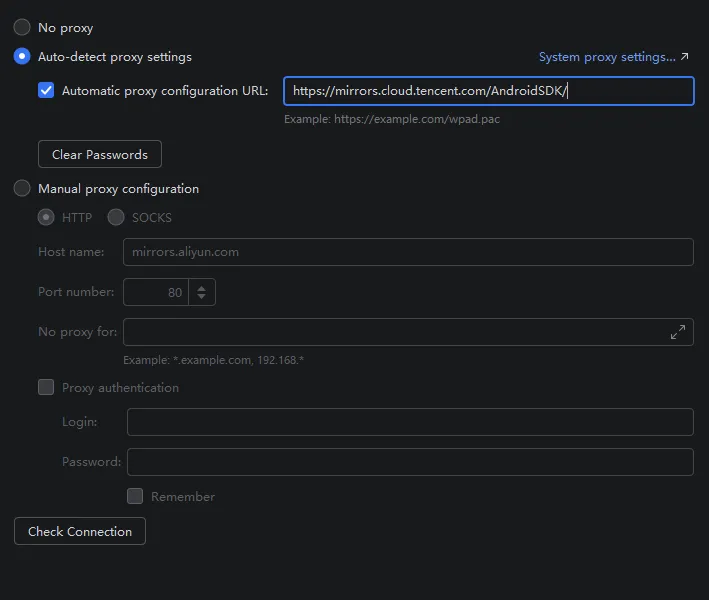Image resolution: width=709 pixels, height=600 pixels.
Task: Select Auto-detect proxy settings option
Action: pos(22,57)
